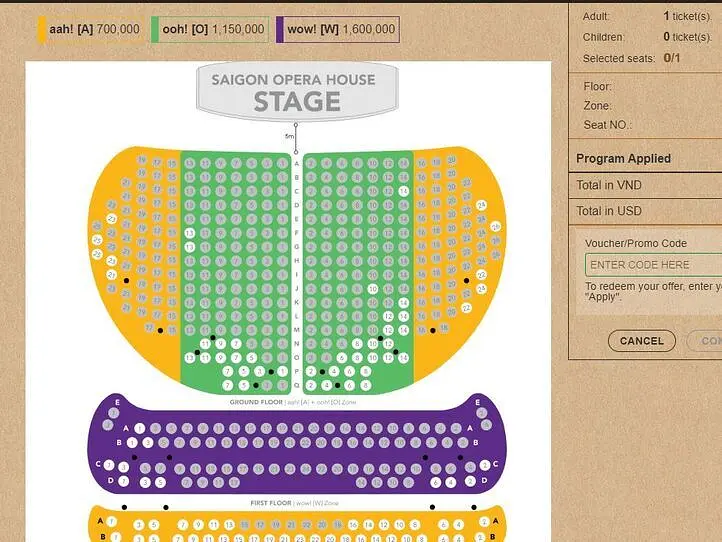Viewport: 722px width, 542px height.
Task: Focus the Voucher/Promo Code input field
Action: [x=652, y=265]
